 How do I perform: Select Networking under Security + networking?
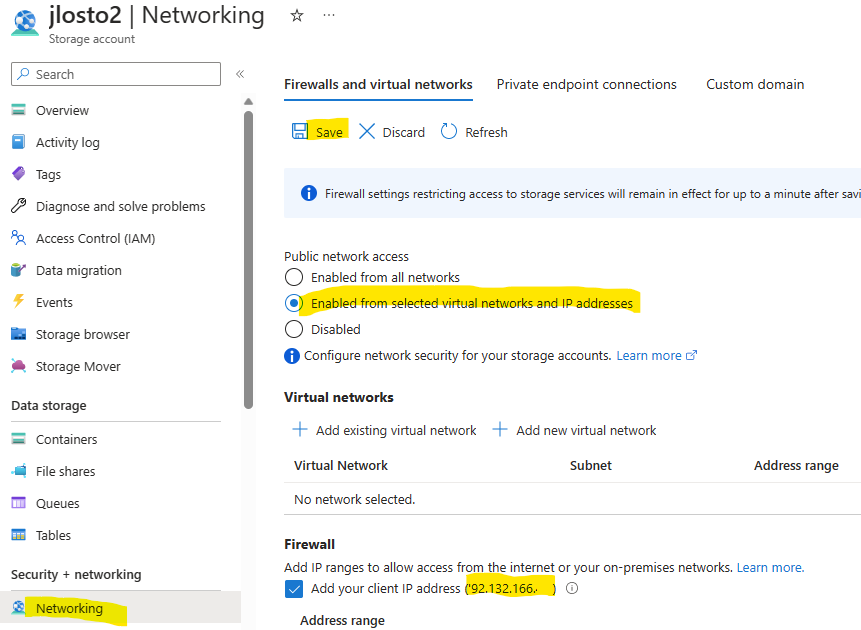tap(69, 608)
